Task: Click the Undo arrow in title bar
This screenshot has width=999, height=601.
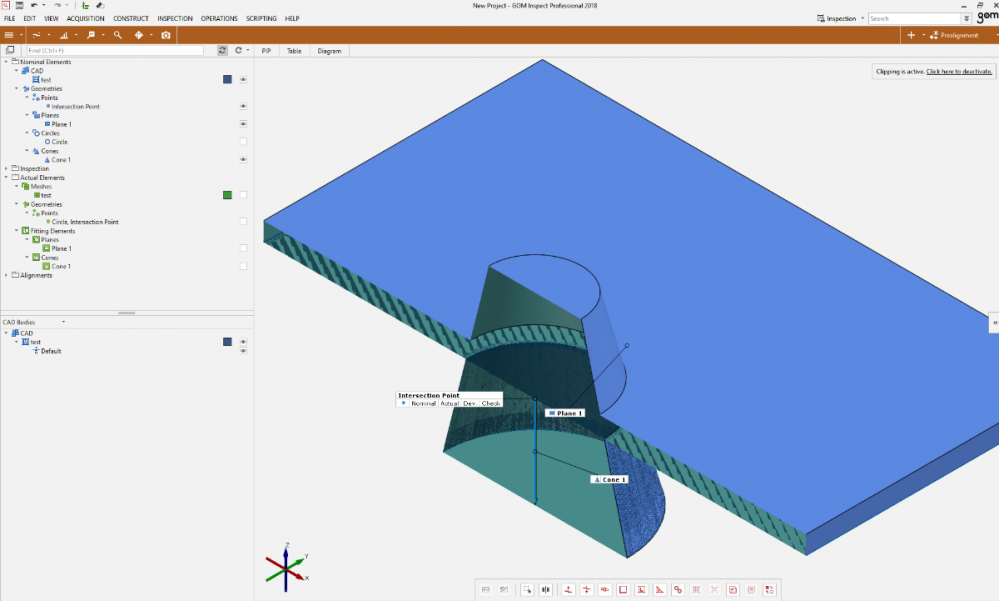Action: pyautogui.click(x=35, y=6)
